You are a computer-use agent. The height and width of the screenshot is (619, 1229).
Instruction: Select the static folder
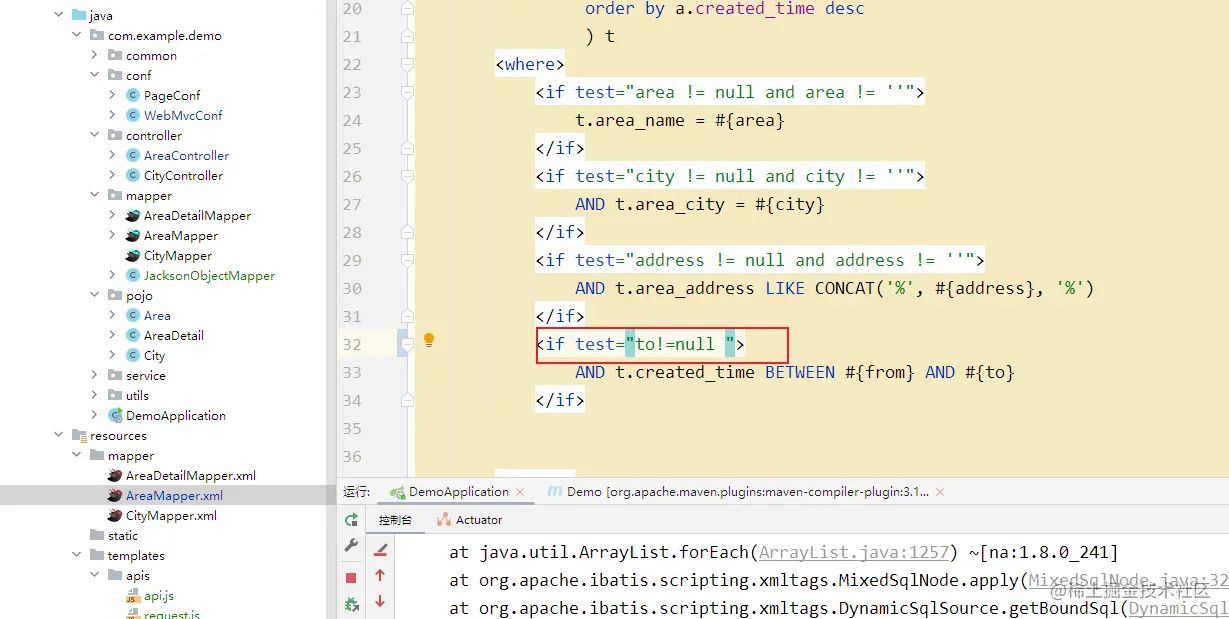pyautogui.click(x=123, y=536)
